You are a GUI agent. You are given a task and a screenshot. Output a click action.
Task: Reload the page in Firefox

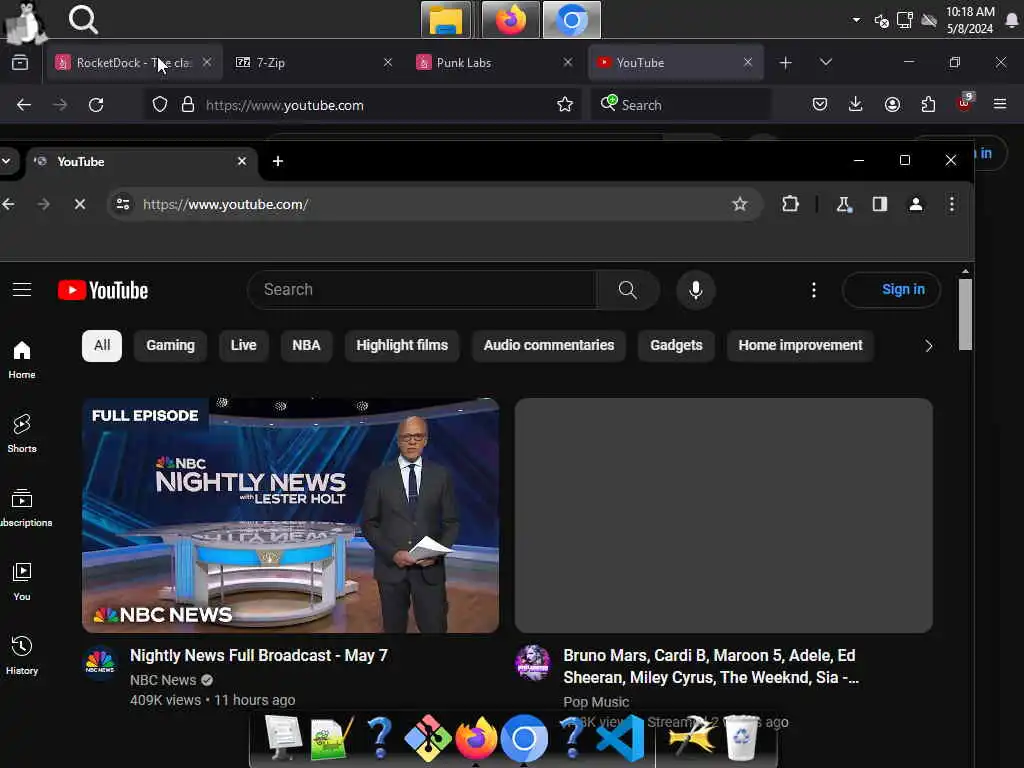tap(96, 104)
